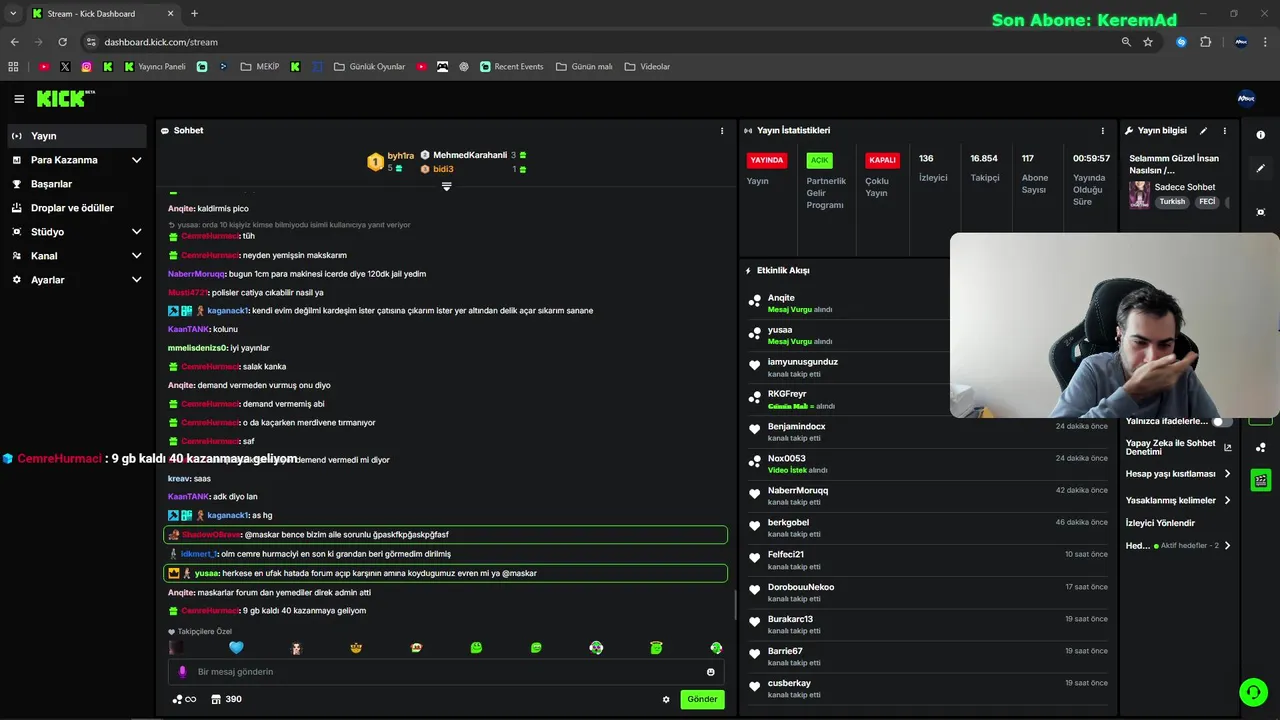Toggle the Yalnızca ifadelerle switch
The width and height of the screenshot is (1280, 720).
pos(1221,422)
